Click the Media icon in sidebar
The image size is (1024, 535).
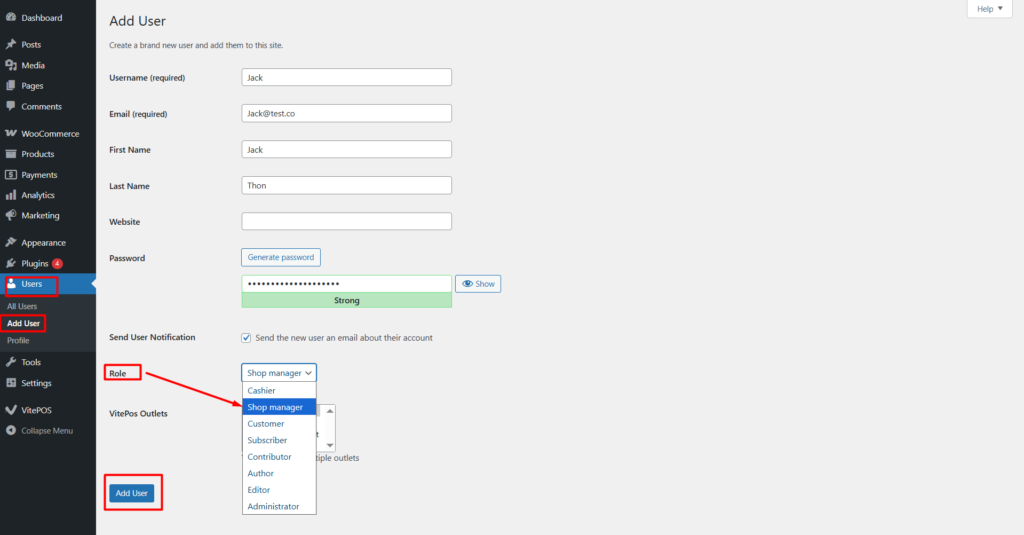(11, 65)
